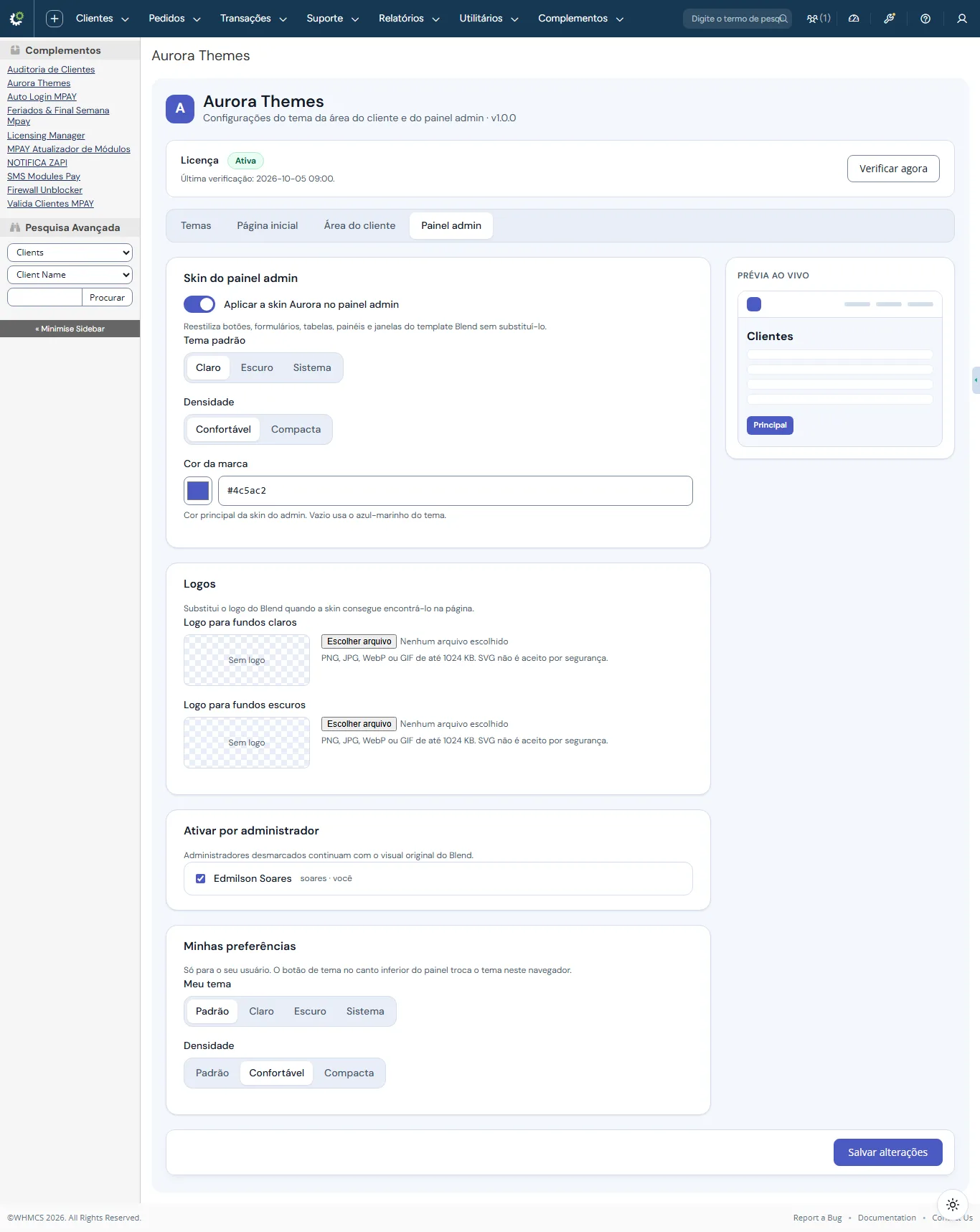
Task: Click the Procurar search button
Action: point(107,298)
